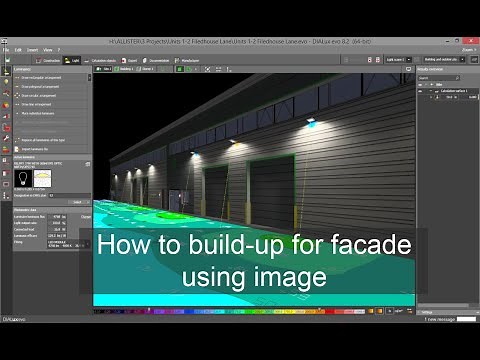The width and height of the screenshot is (480, 360).
Task: Select the red emergency lighting sidebar tool
Action: click(x=6, y=127)
